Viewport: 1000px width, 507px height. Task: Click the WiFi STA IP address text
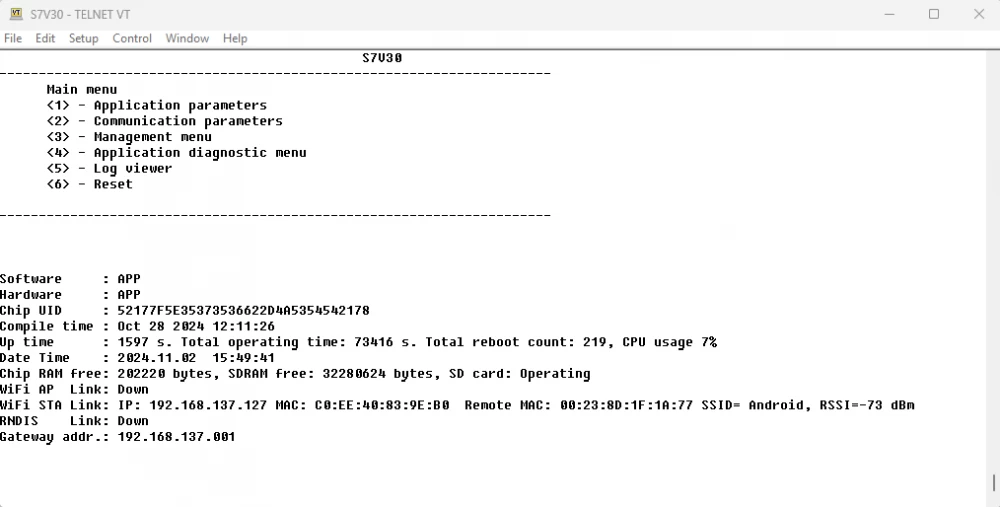209,405
